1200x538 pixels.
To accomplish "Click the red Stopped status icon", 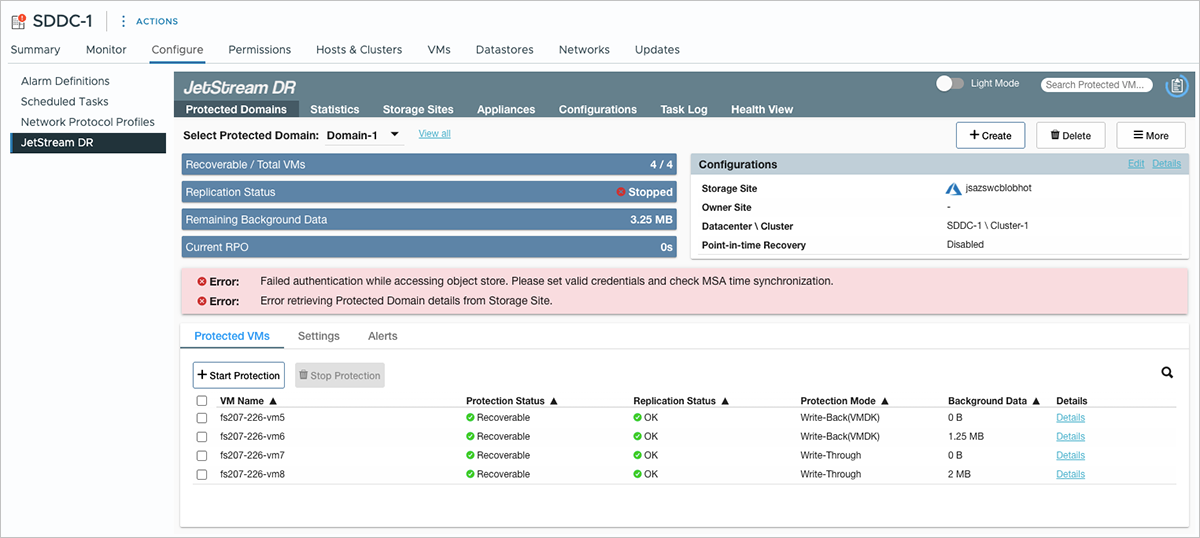I will point(621,192).
